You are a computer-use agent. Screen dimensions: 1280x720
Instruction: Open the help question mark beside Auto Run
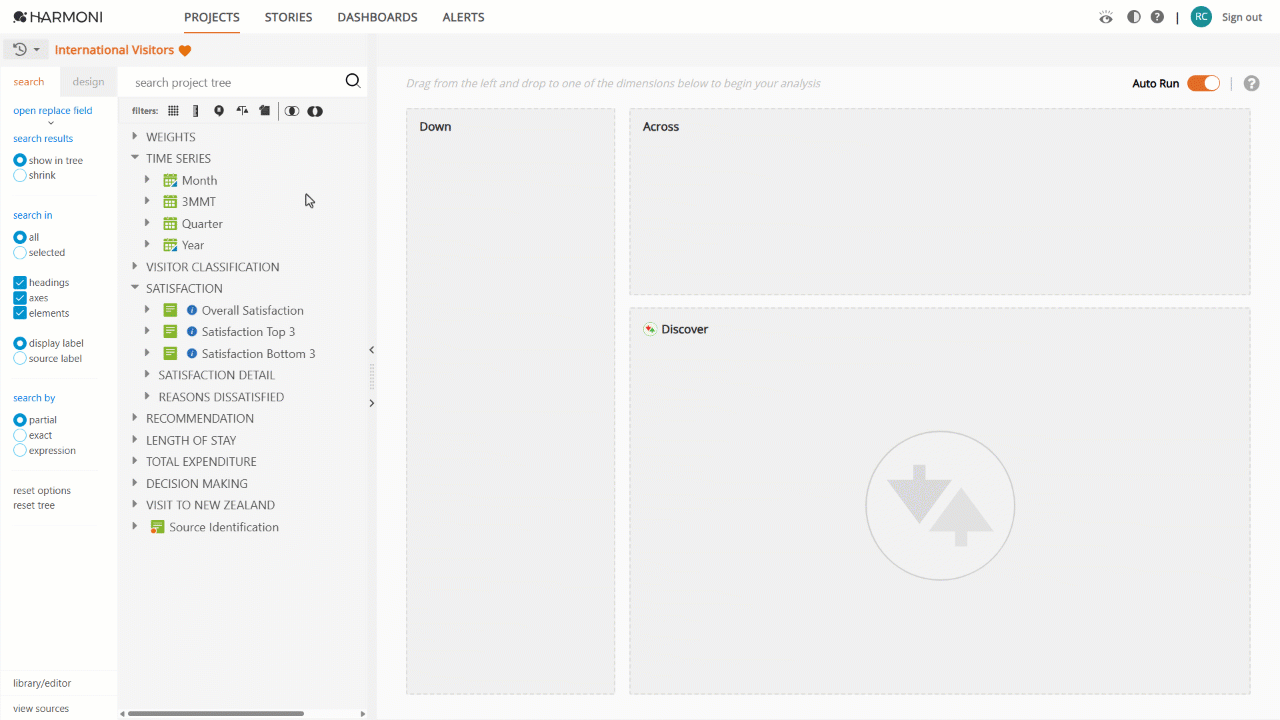click(1251, 84)
